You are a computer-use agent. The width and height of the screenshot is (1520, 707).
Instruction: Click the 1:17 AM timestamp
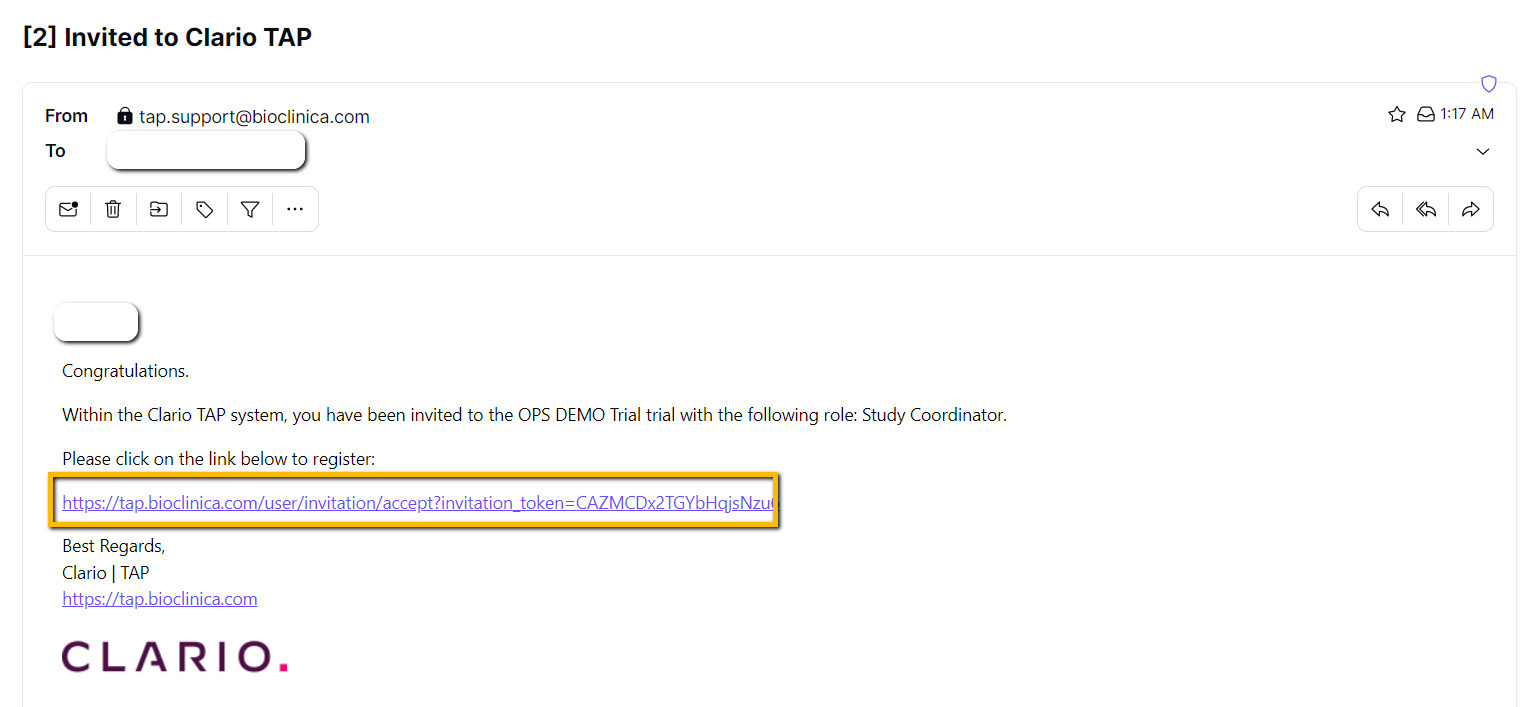pyautogui.click(x=1468, y=113)
